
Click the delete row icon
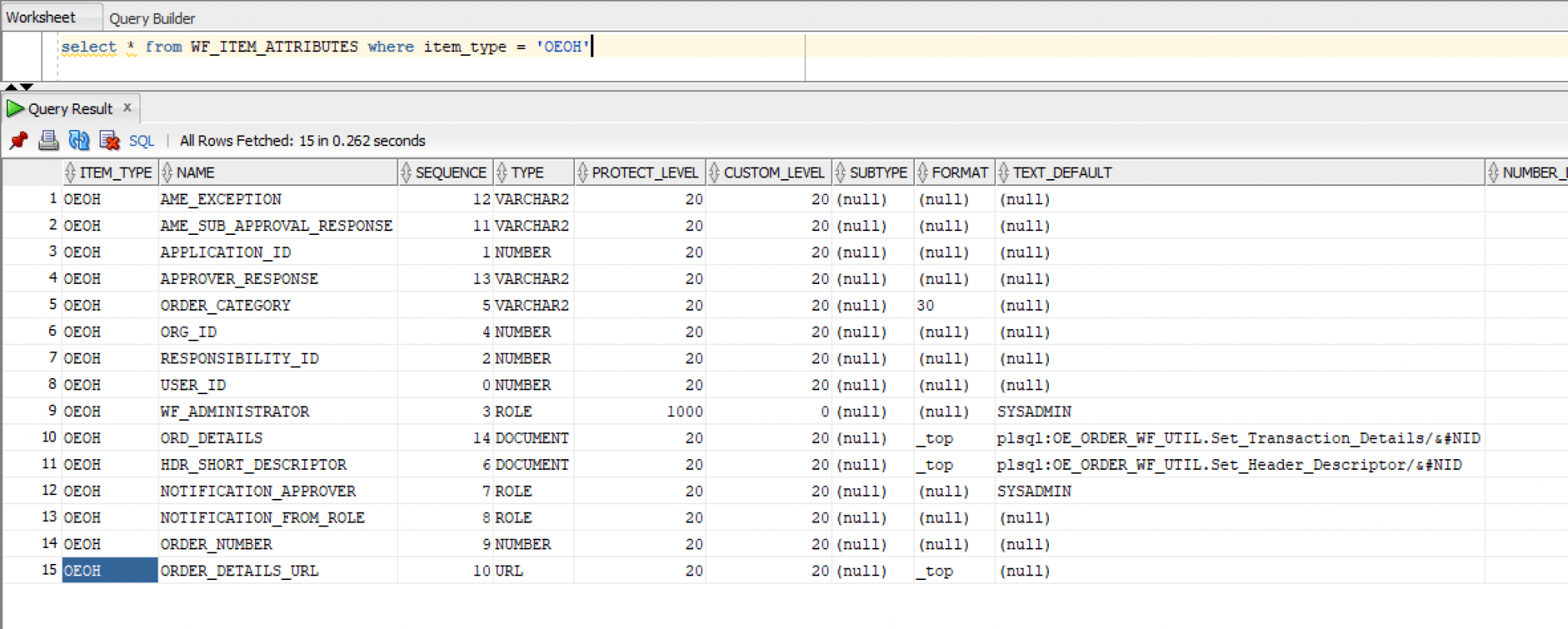109,140
